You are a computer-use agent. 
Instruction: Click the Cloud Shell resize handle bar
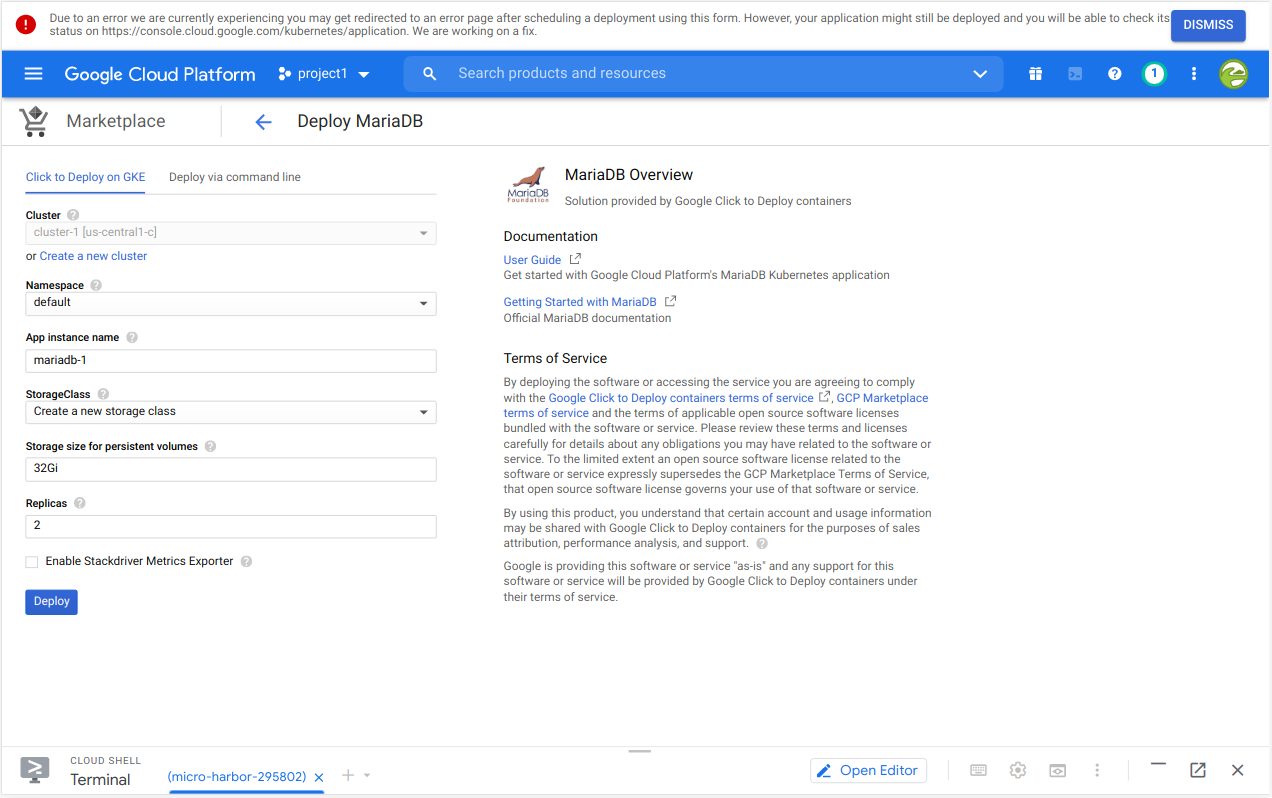coord(640,751)
